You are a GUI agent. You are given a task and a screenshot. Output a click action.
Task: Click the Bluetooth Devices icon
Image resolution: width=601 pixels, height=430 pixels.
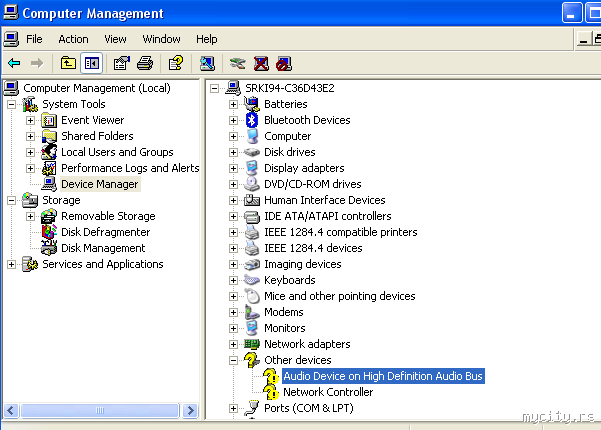[252, 120]
